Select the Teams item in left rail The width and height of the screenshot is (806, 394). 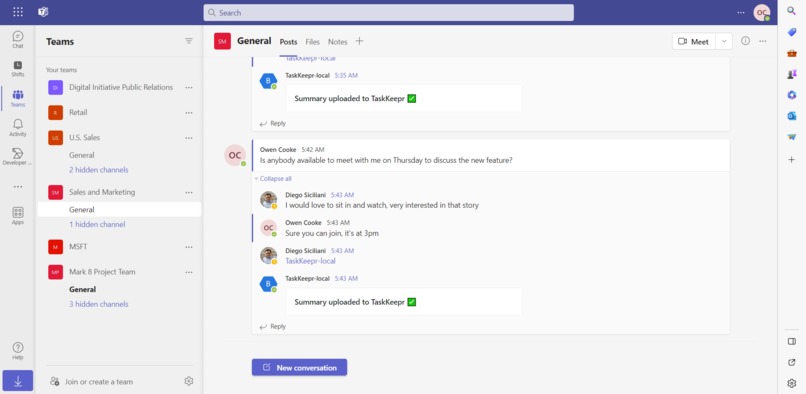tap(18, 98)
